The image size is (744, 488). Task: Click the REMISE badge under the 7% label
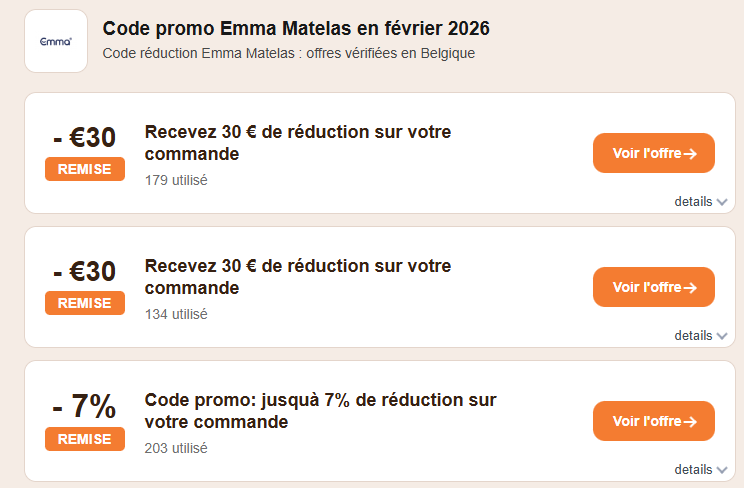click(x=85, y=439)
